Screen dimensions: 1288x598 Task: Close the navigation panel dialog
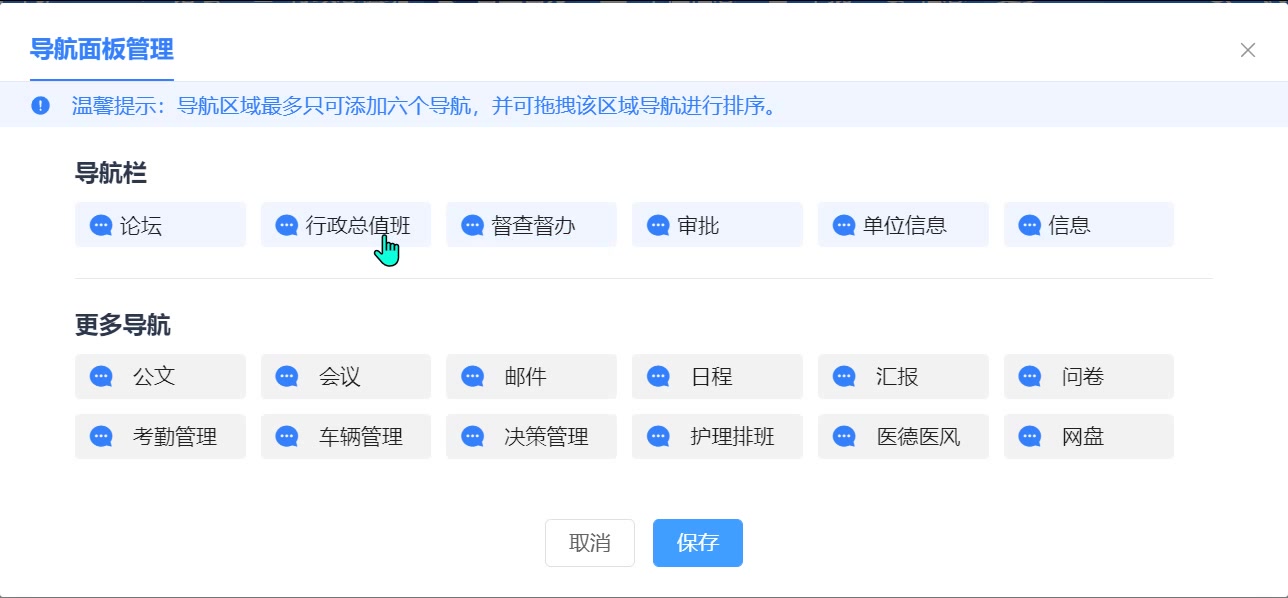point(1247,50)
